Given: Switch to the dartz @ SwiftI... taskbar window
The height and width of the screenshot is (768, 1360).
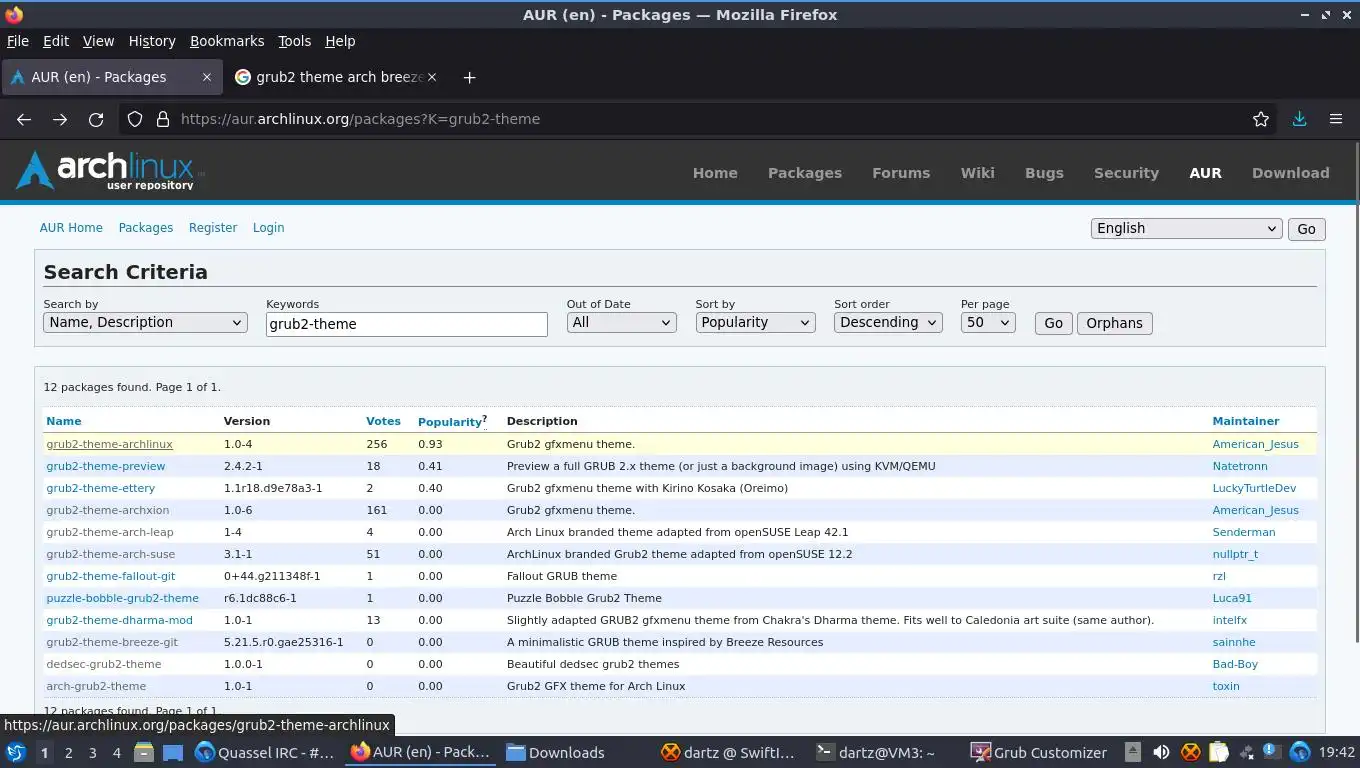Looking at the screenshot, I should click(729, 753).
